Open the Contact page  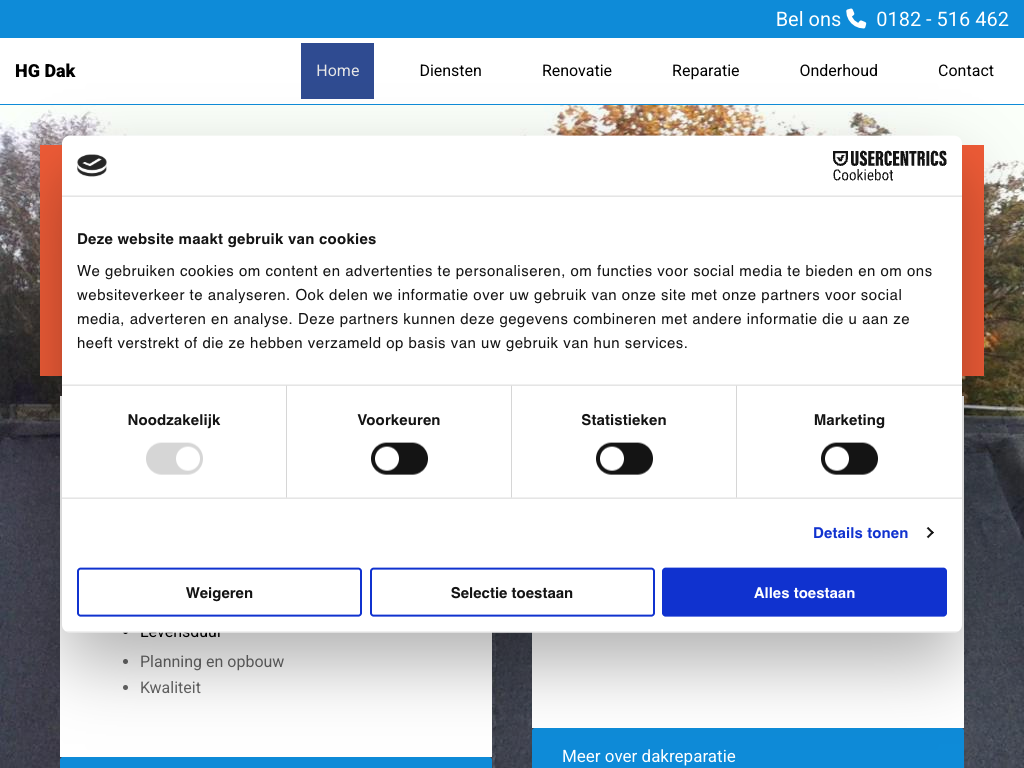point(965,71)
